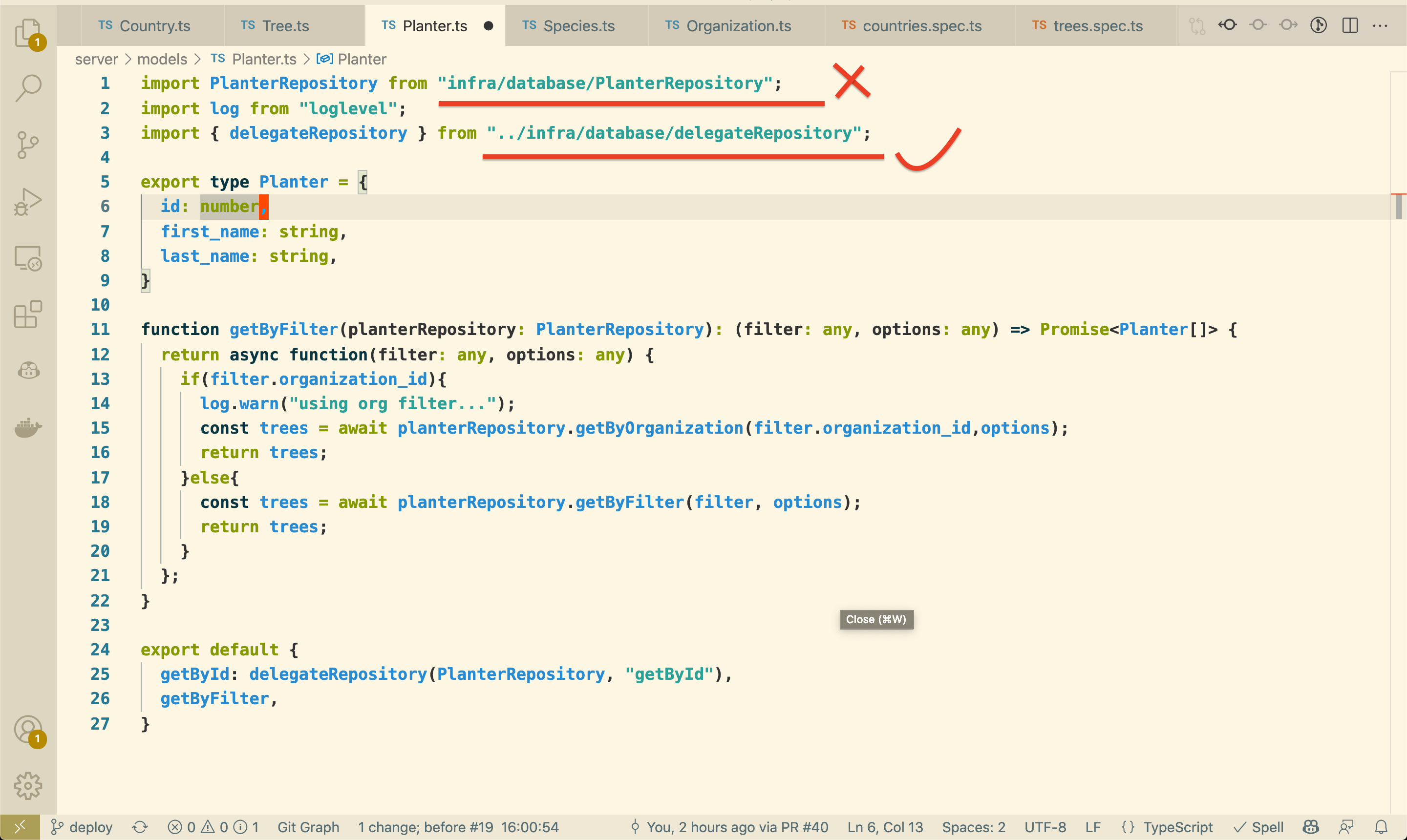
Task: Toggle the Spell checker status item
Action: point(1258,827)
